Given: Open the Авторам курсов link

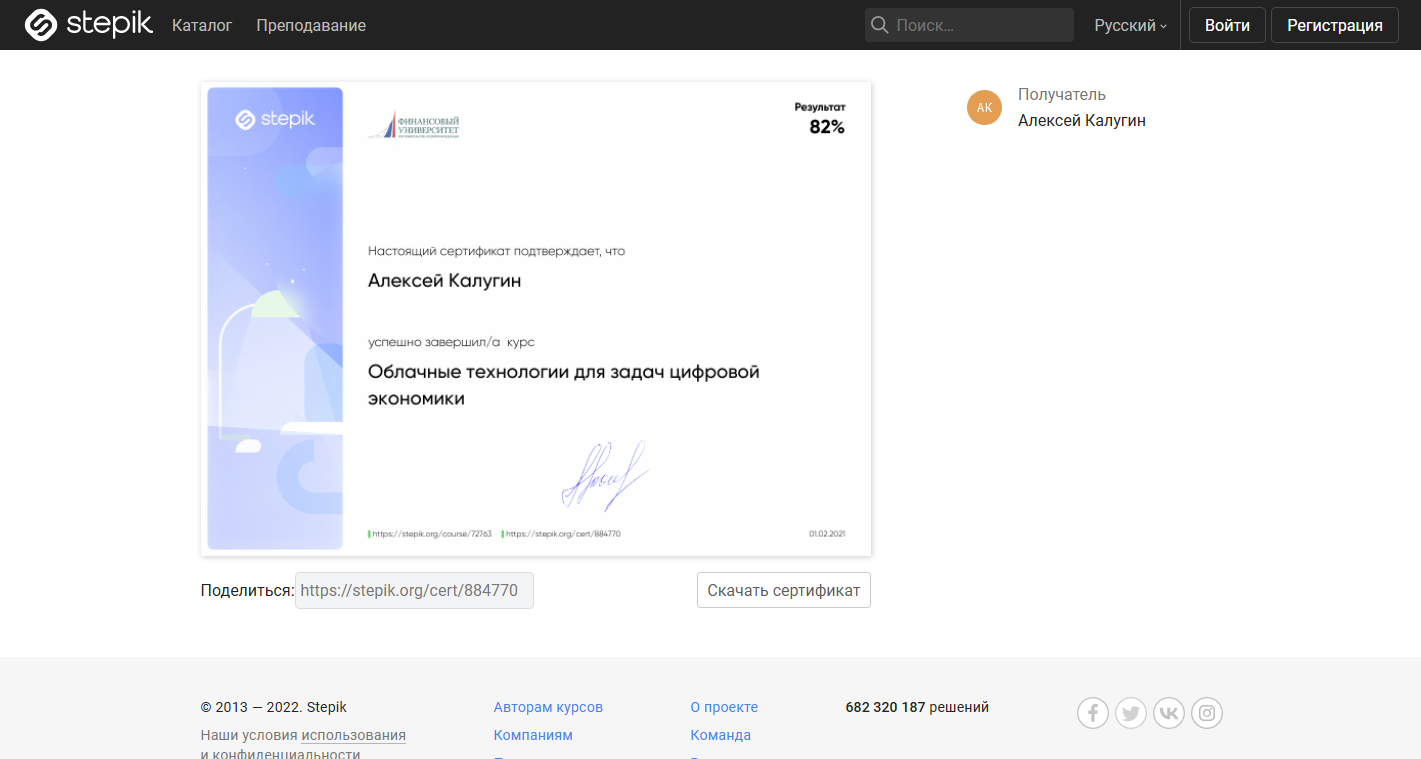Looking at the screenshot, I should tap(547, 707).
